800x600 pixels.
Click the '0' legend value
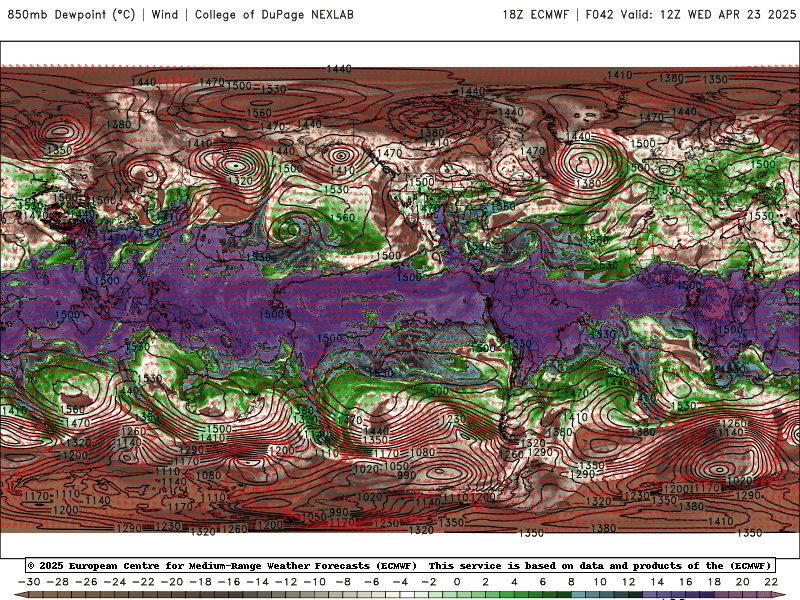[x=457, y=582]
